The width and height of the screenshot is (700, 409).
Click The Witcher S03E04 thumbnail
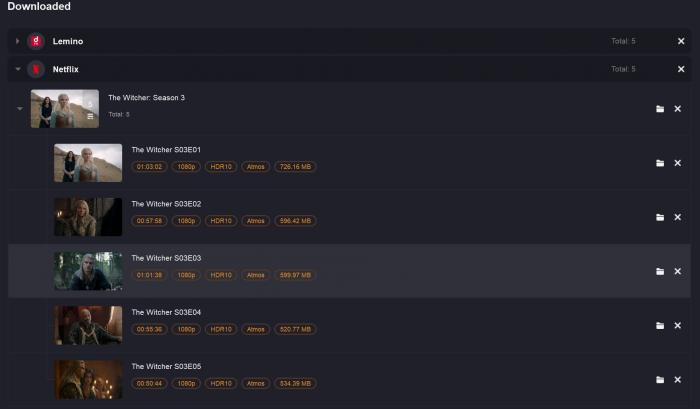(x=88, y=326)
